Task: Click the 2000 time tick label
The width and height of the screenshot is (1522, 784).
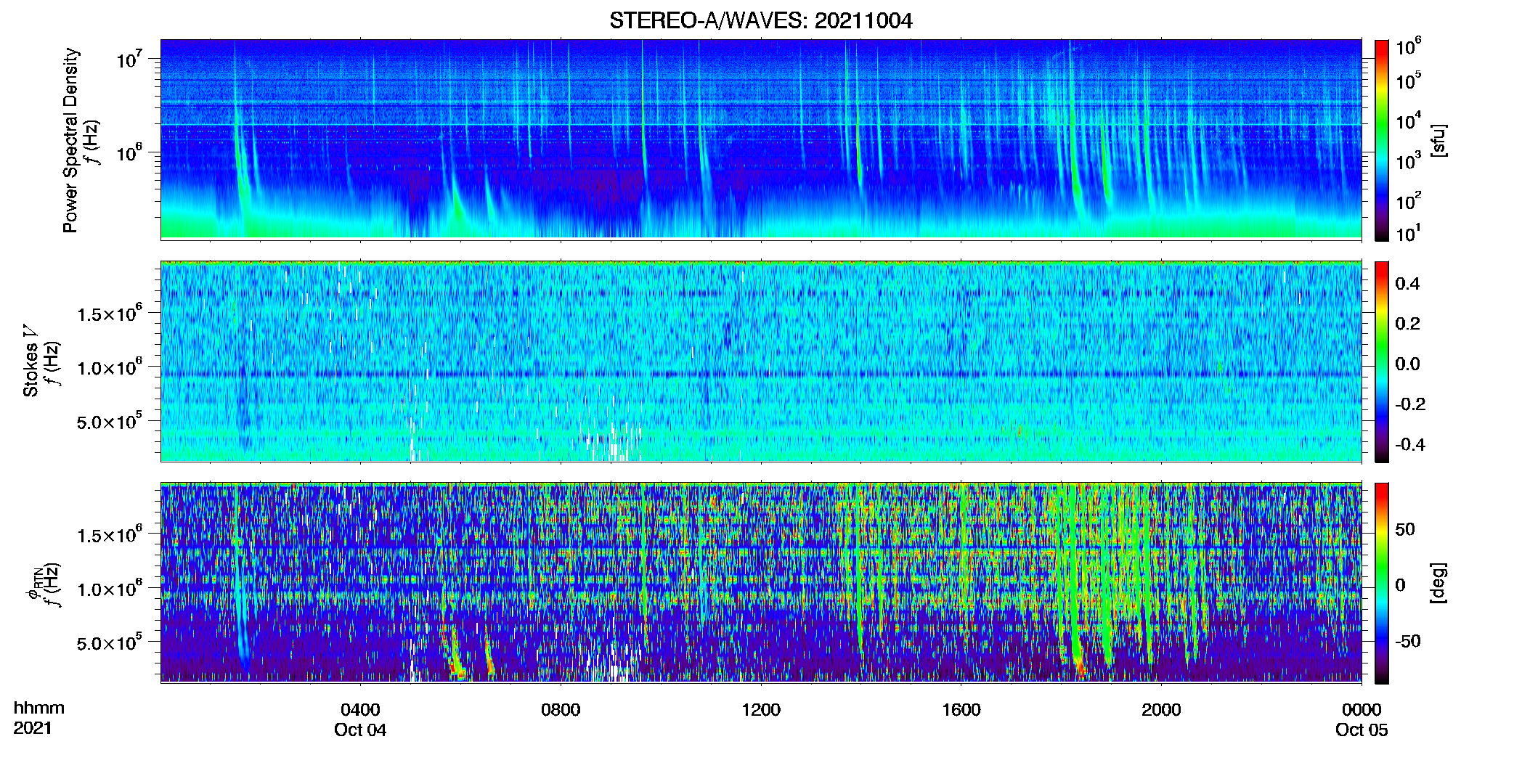Action: point(1161,710)
